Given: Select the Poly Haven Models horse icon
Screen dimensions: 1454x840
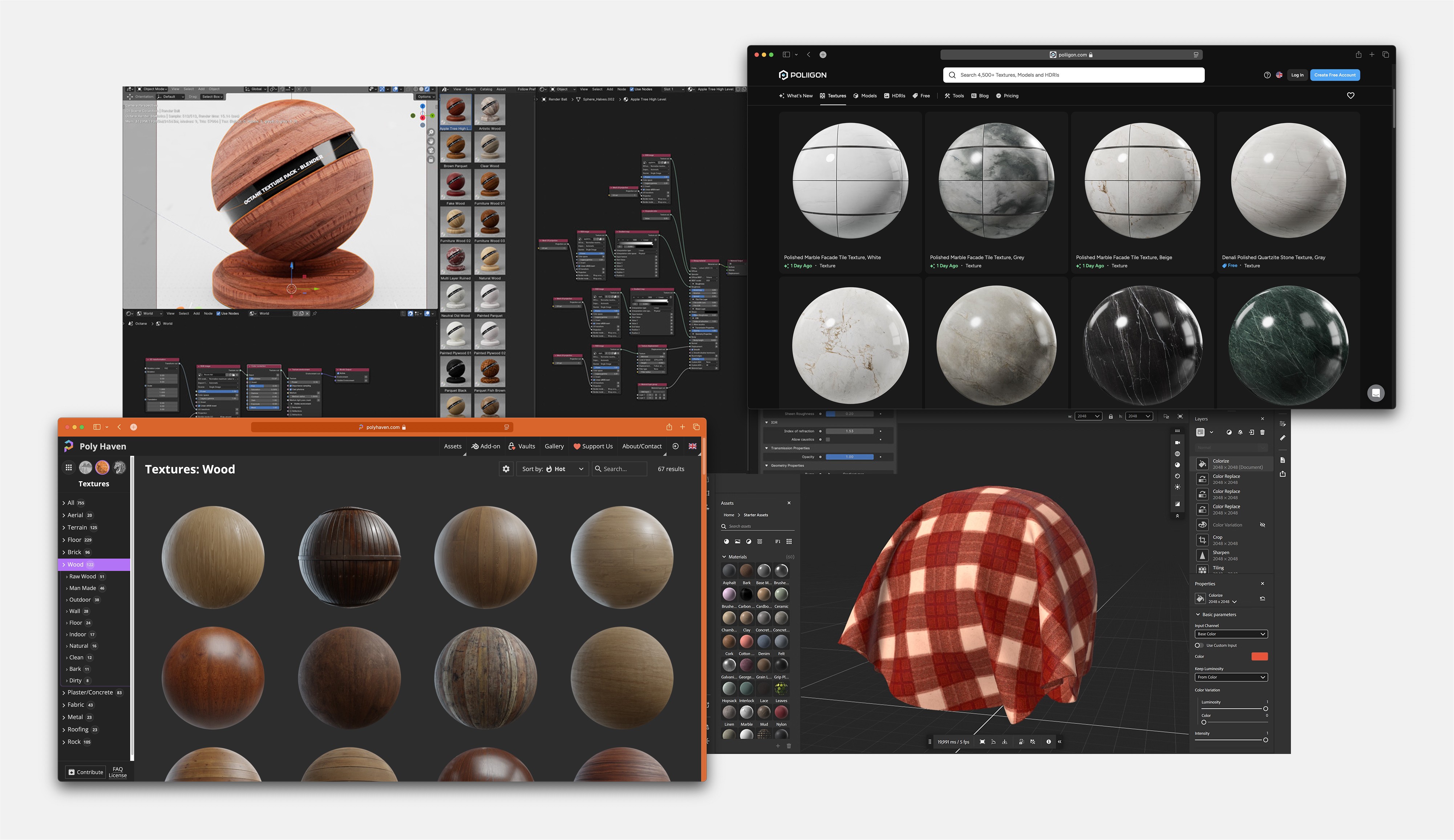Looking at the screenshot, I should 120,467.
